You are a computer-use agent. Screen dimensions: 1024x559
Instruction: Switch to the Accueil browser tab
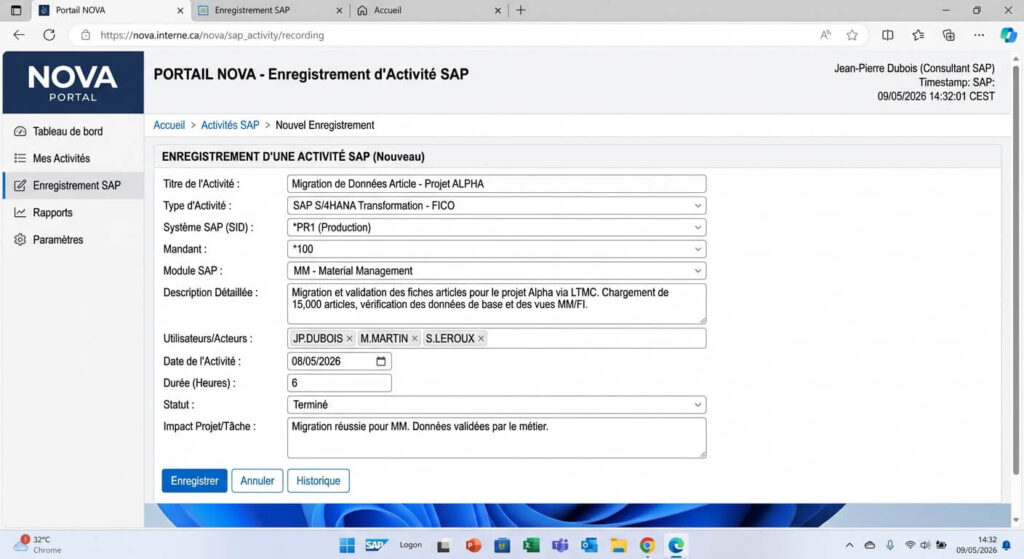[429, 10]
